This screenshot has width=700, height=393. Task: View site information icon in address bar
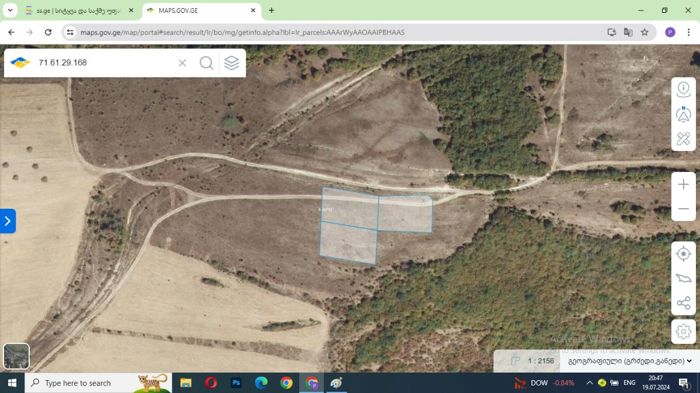click(70, 32)
